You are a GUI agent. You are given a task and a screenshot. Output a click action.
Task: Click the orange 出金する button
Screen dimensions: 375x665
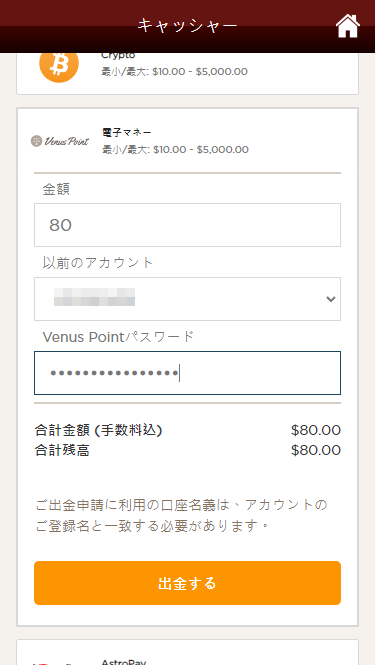point(187,583)
